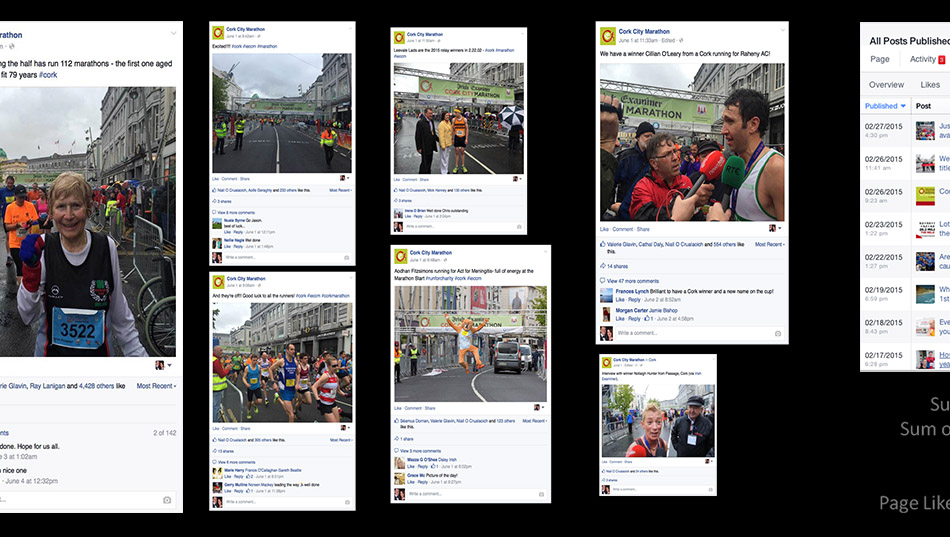Image resolution: width=950 pixels, height=537 pixels.
Task: Click the thumbs-up icon on Morgan Carter's comment
Action: pyautogui.click(x=647, y=318)
